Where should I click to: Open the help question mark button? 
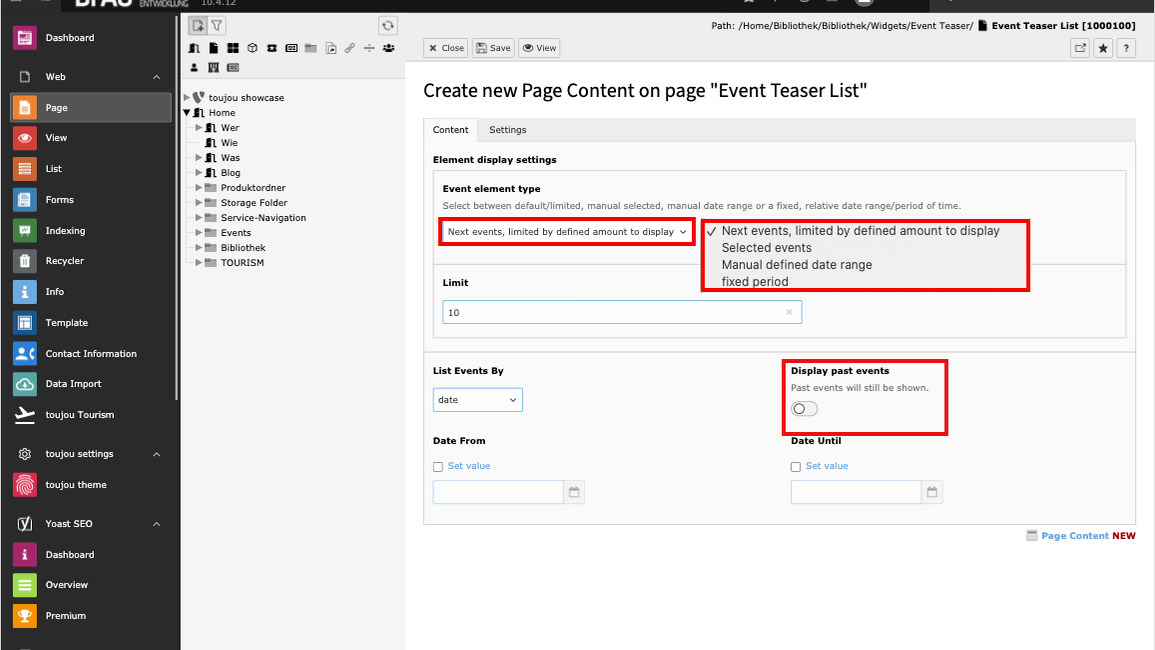(x=1126, y=48)
